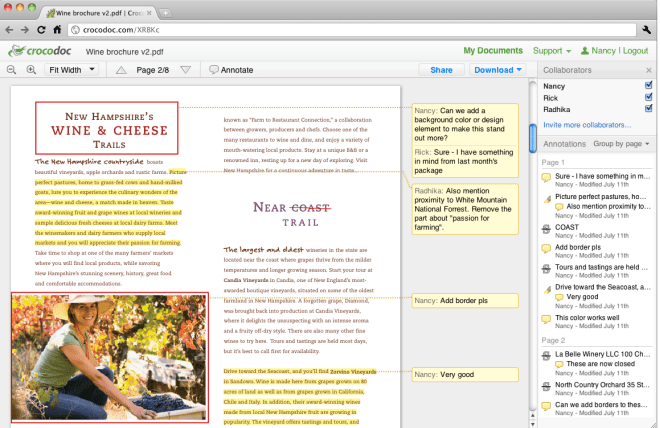Open the Download dropdown menu
Image resolution: width=660 pixels, height=428 pixels.
498,70
